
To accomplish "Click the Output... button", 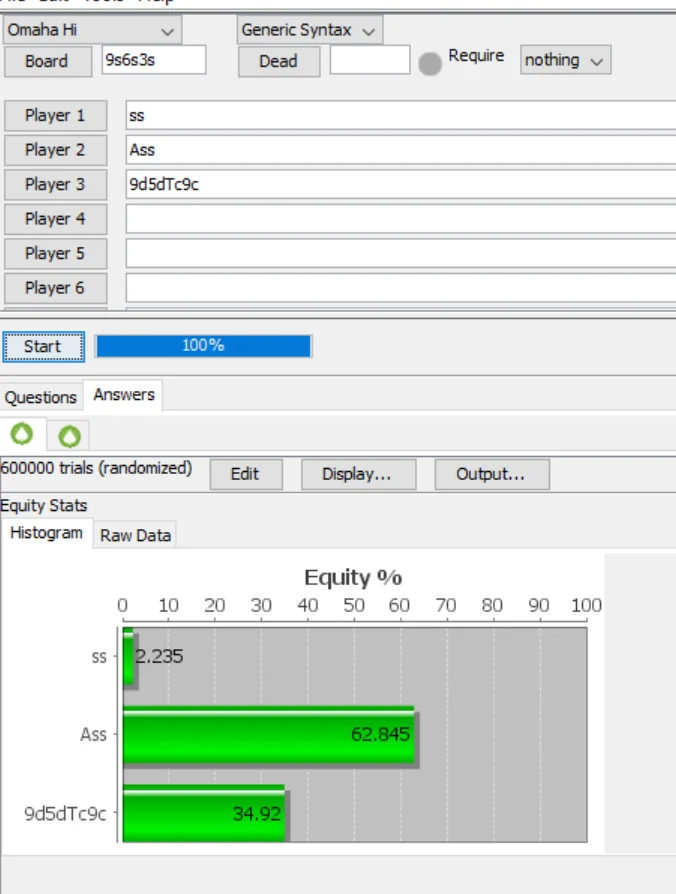I will [491, 474].
